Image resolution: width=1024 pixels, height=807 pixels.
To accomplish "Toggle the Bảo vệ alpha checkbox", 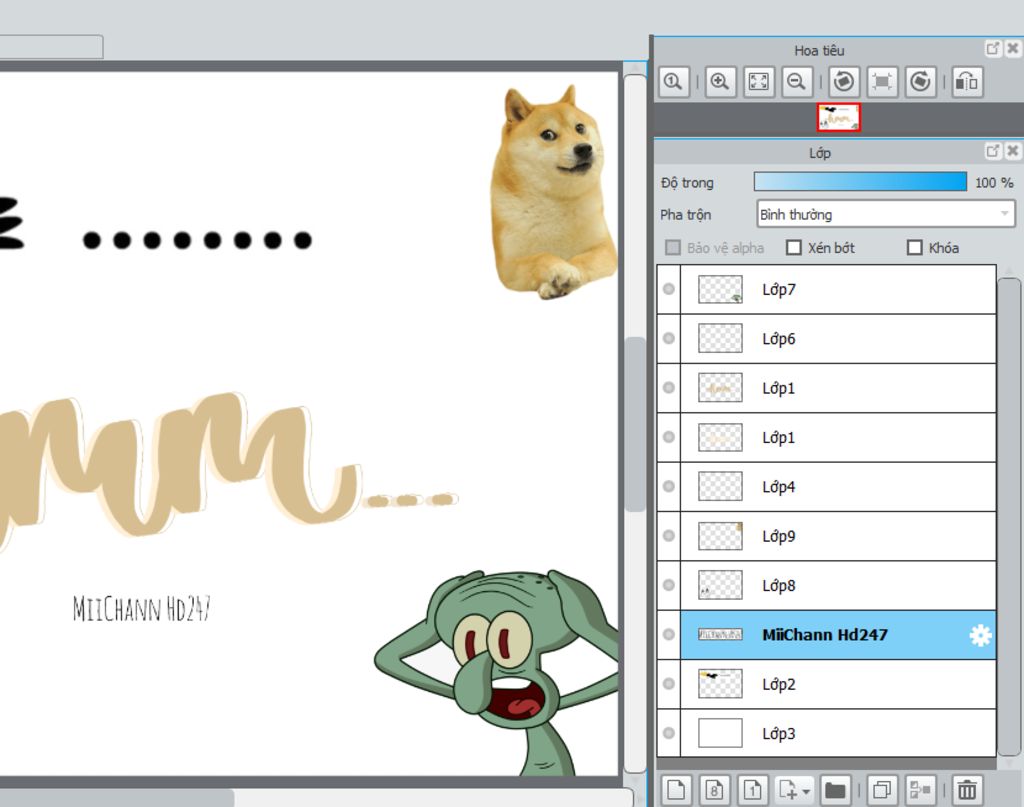I will pyautogui.click(x=673, y=247).
